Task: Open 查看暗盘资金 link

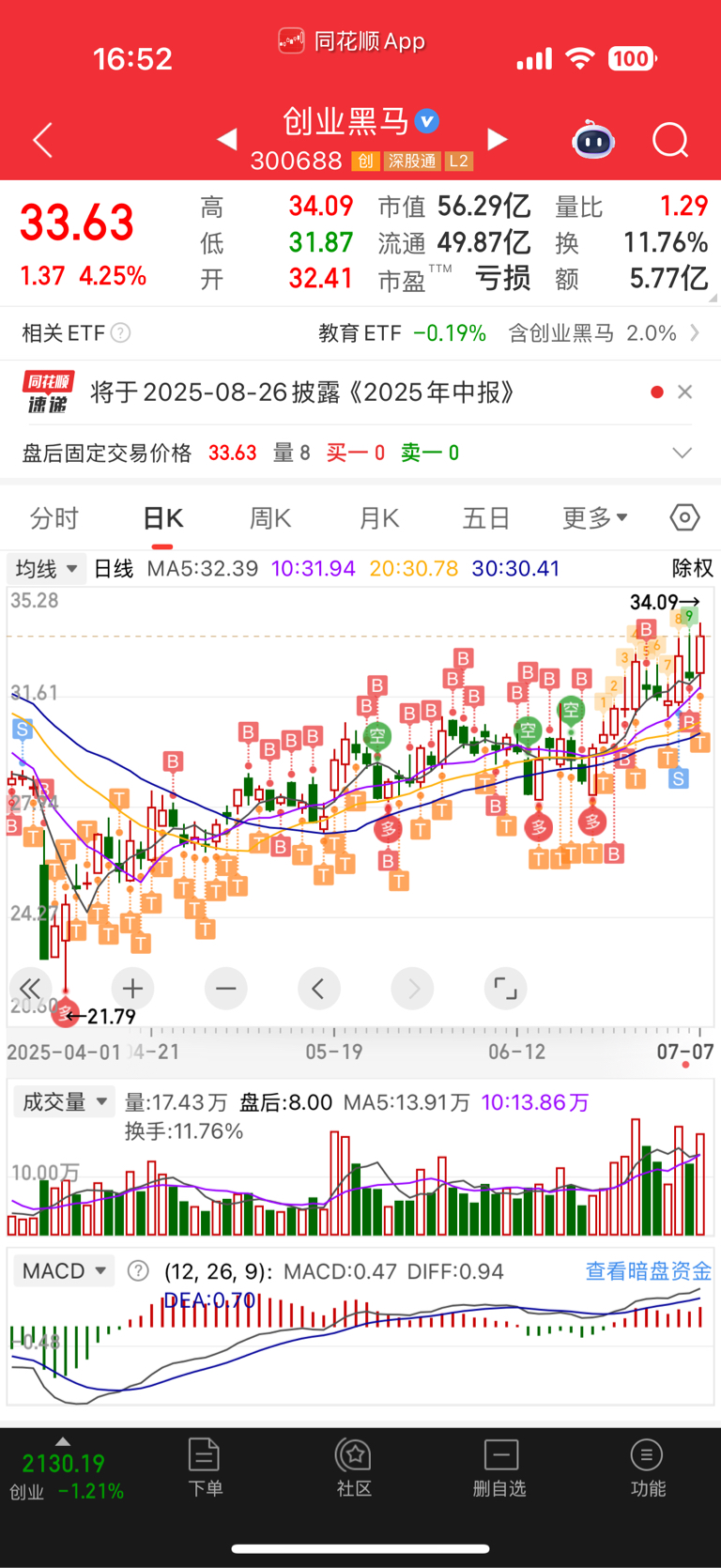Action: [649, 1270]
